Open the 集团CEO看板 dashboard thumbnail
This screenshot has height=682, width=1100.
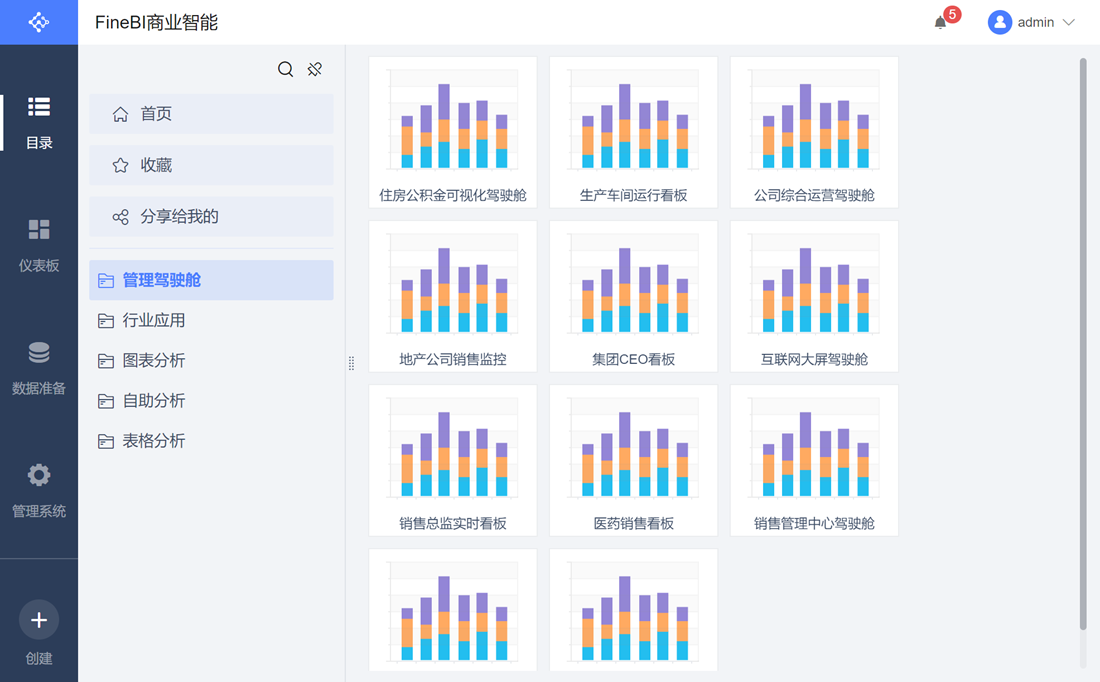pos(633,296)
